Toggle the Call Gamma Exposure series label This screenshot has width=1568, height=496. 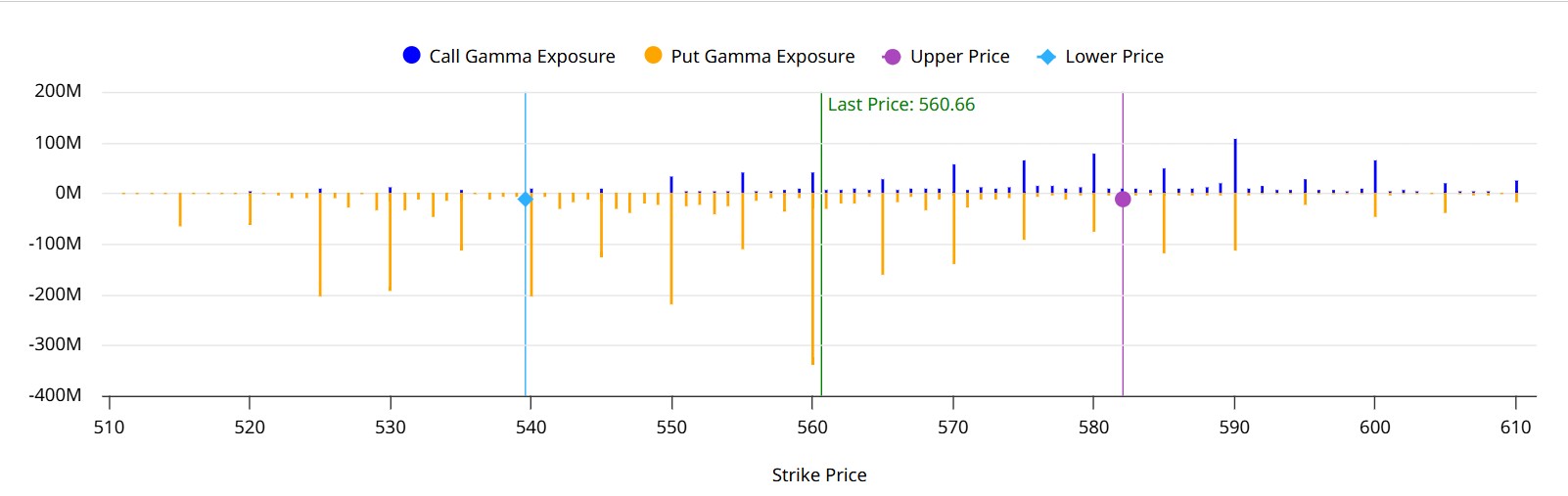[x=522, y=57]
